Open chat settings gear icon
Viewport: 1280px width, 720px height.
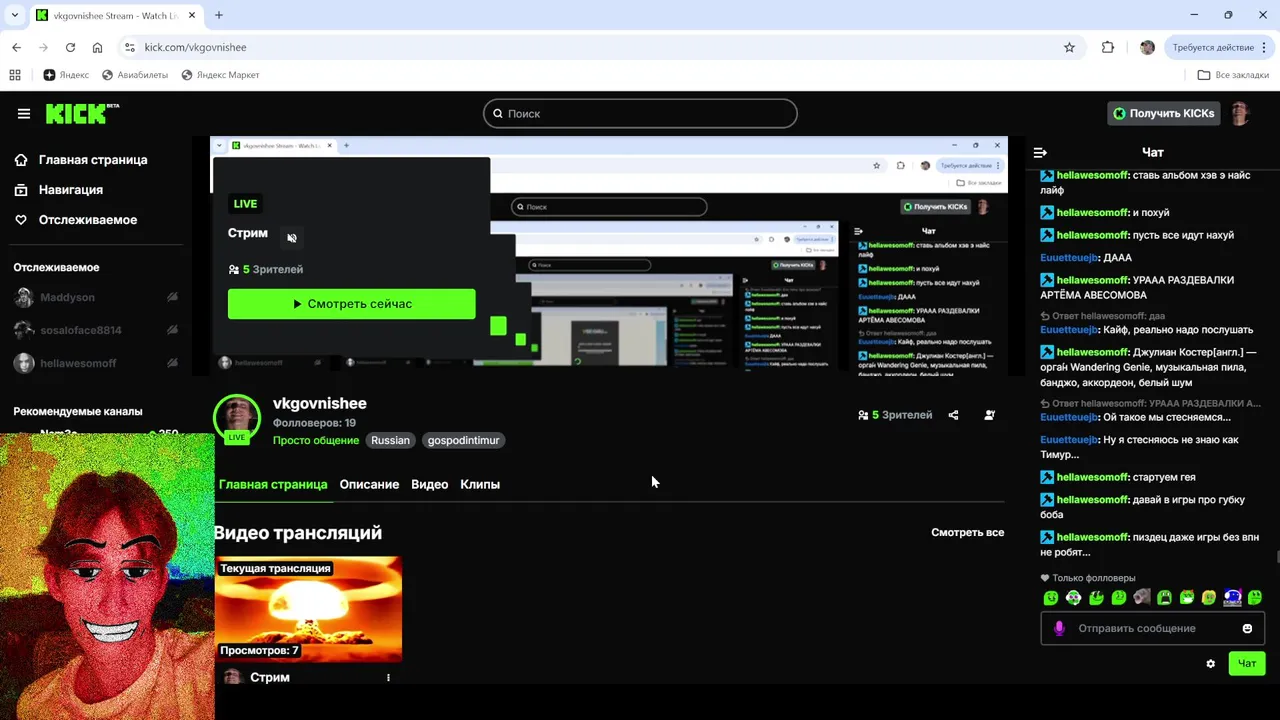1211,664
